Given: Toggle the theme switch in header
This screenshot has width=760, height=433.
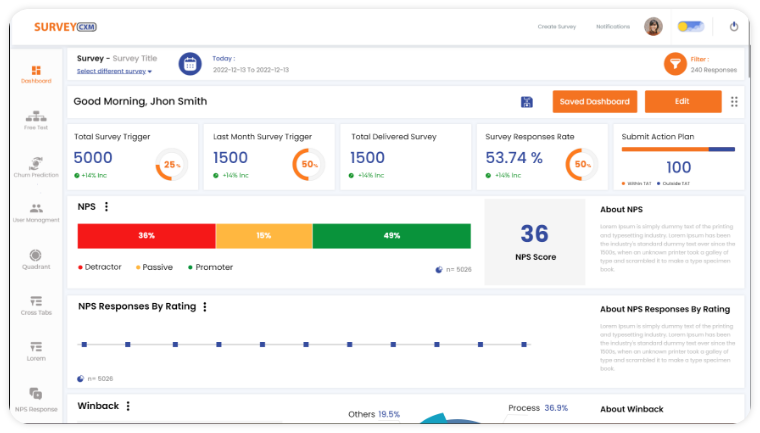Looking at the screenshot, I should [690, 27].
